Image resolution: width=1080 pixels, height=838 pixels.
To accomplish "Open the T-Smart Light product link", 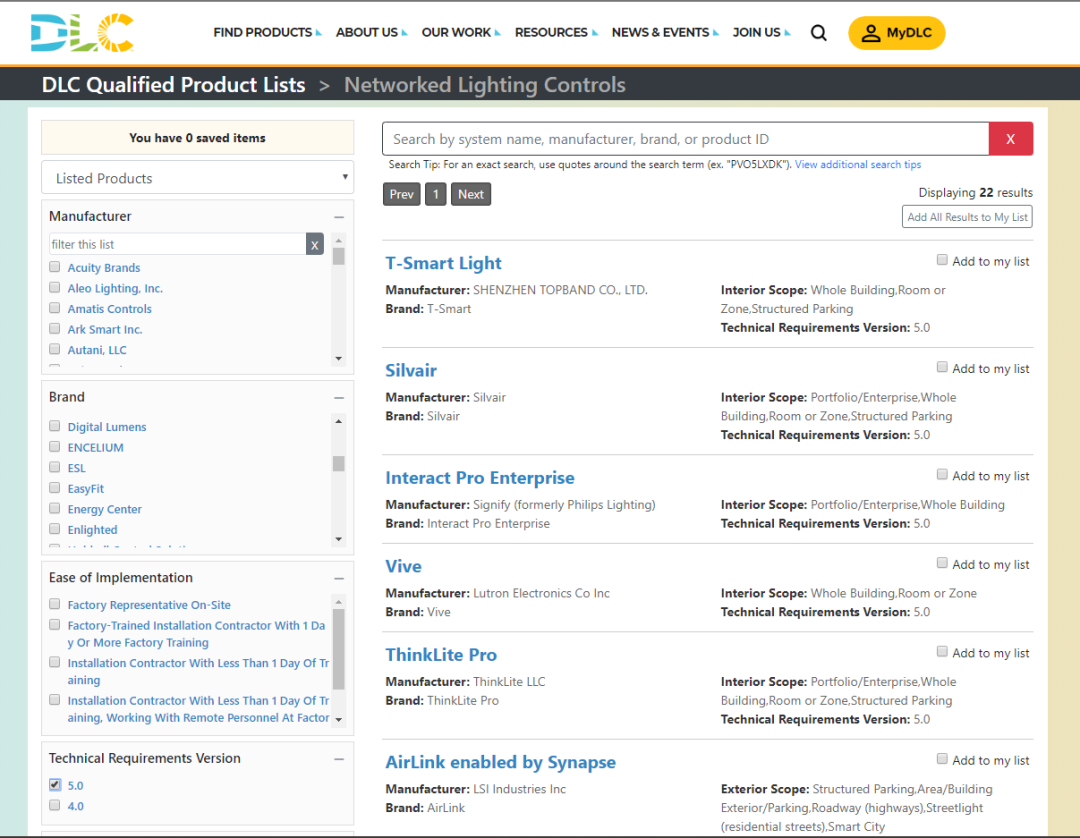I will 443,263.
